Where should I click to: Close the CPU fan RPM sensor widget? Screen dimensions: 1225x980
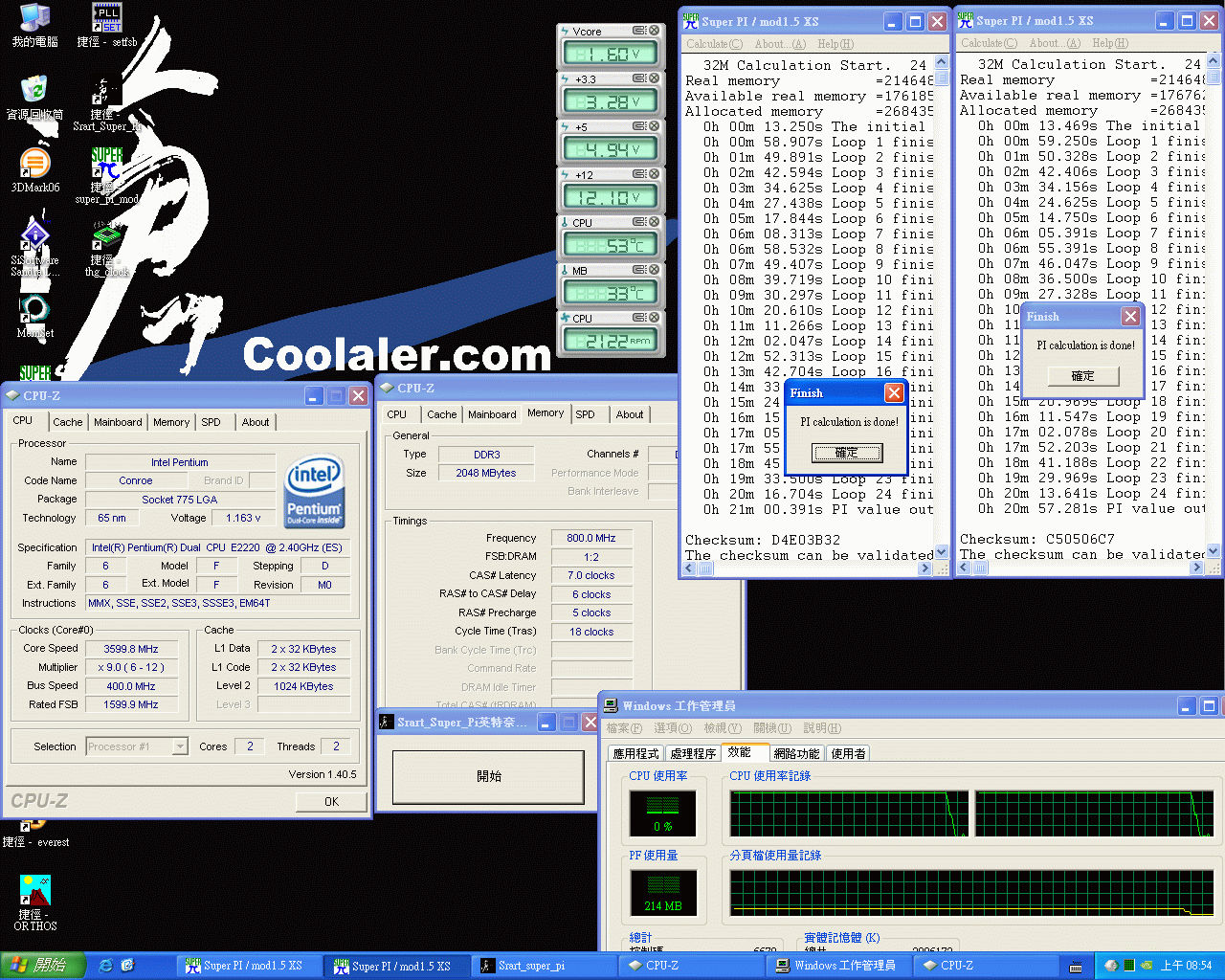(654, 318)
